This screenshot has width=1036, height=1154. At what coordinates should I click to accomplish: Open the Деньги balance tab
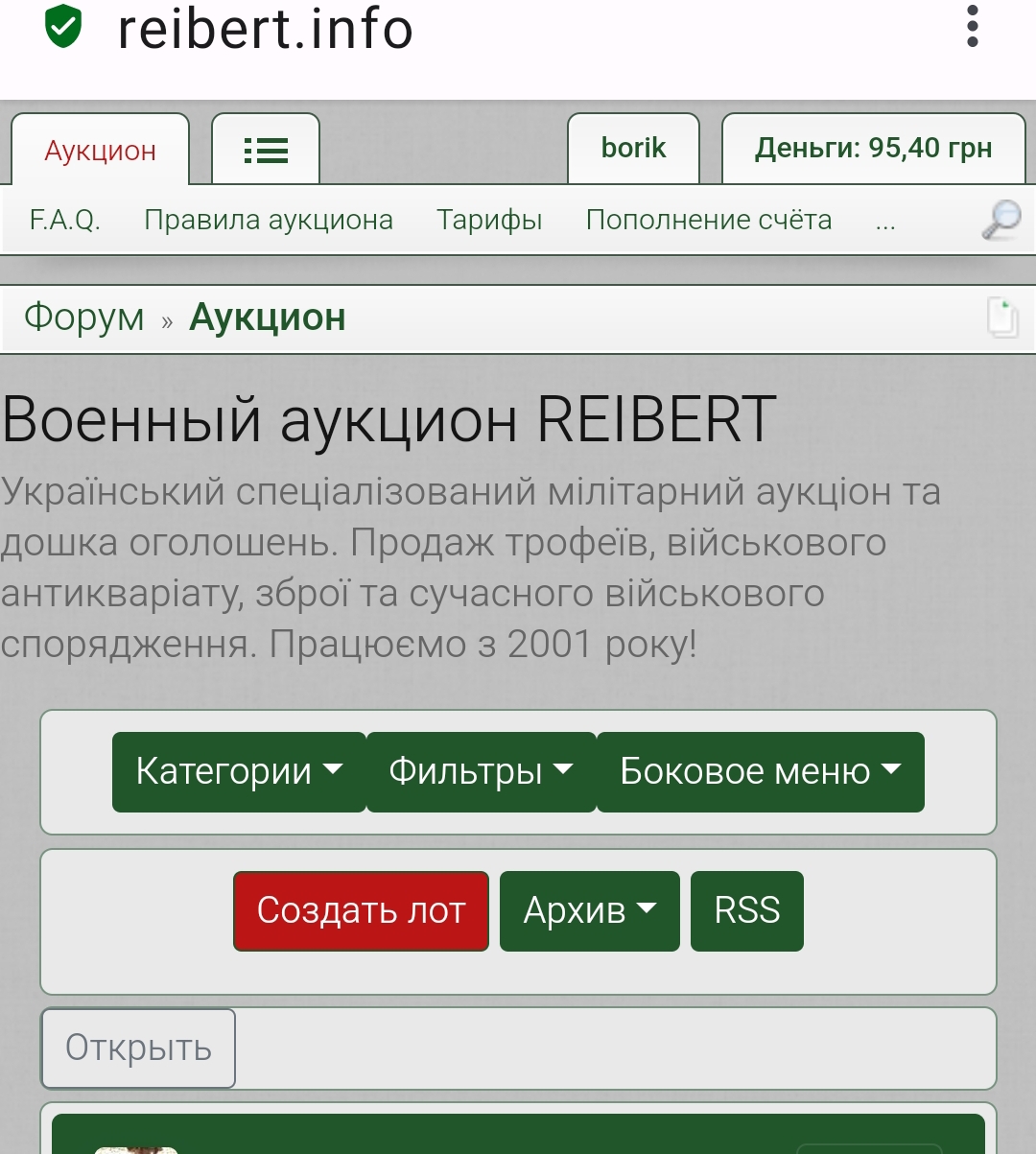pos(873,148)
